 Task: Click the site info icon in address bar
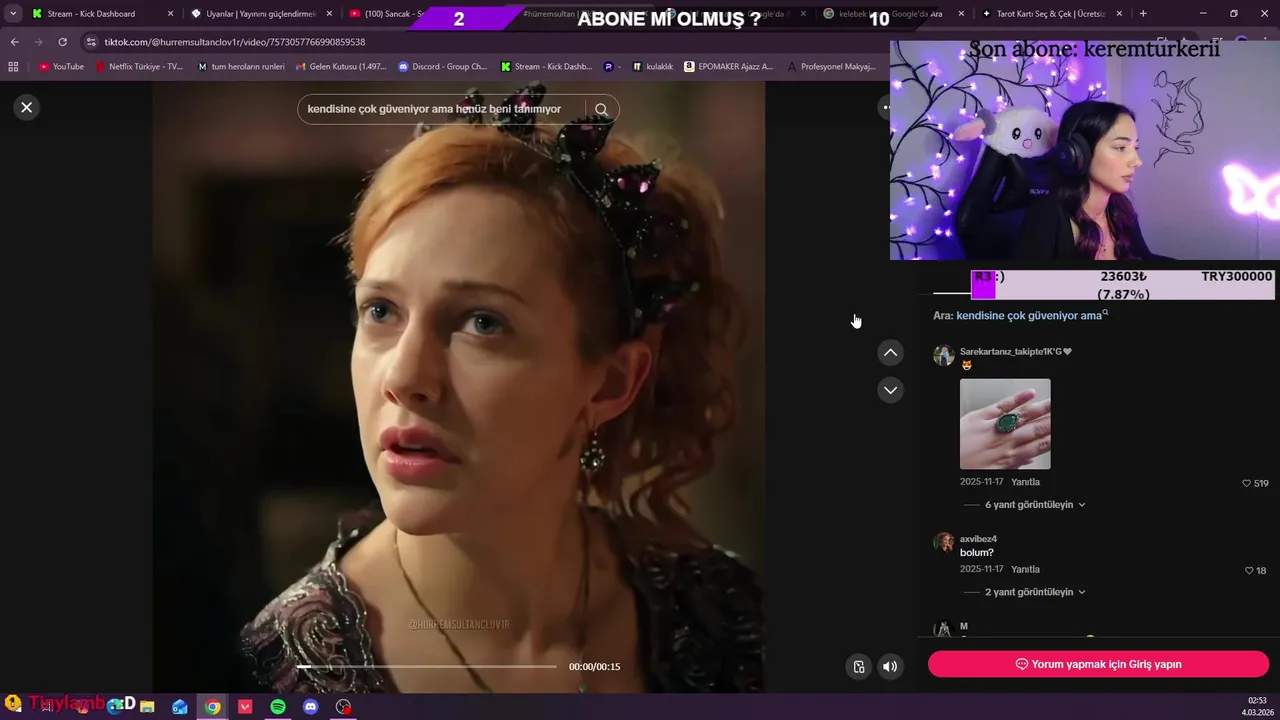91,42
